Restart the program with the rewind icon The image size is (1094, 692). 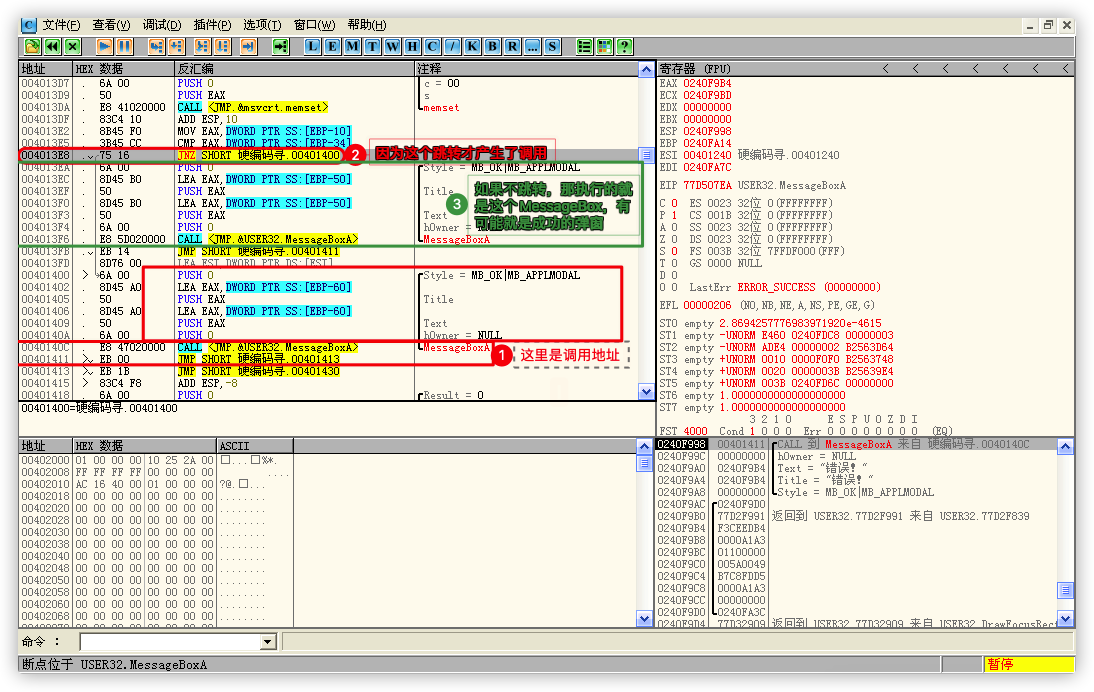[52, 46]
